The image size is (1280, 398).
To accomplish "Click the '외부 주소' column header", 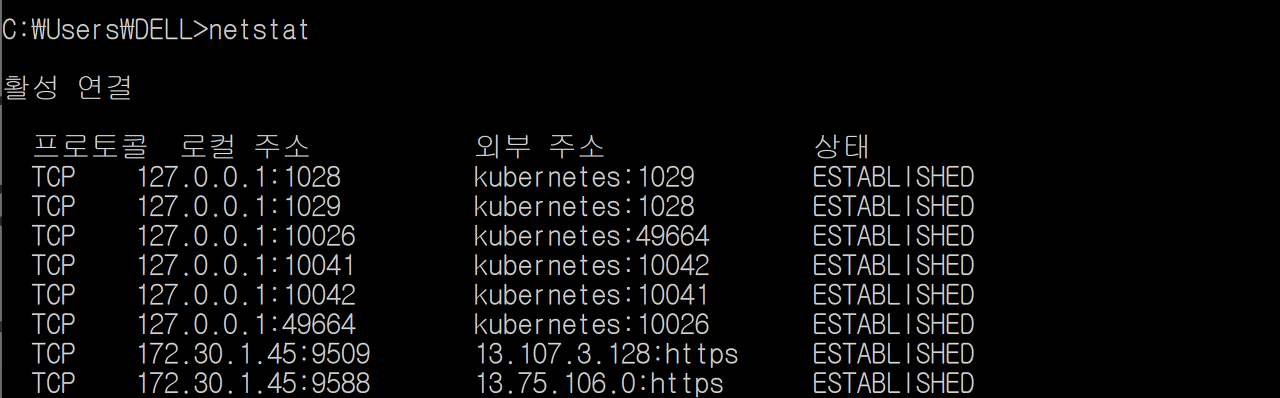I will (539, 147).
